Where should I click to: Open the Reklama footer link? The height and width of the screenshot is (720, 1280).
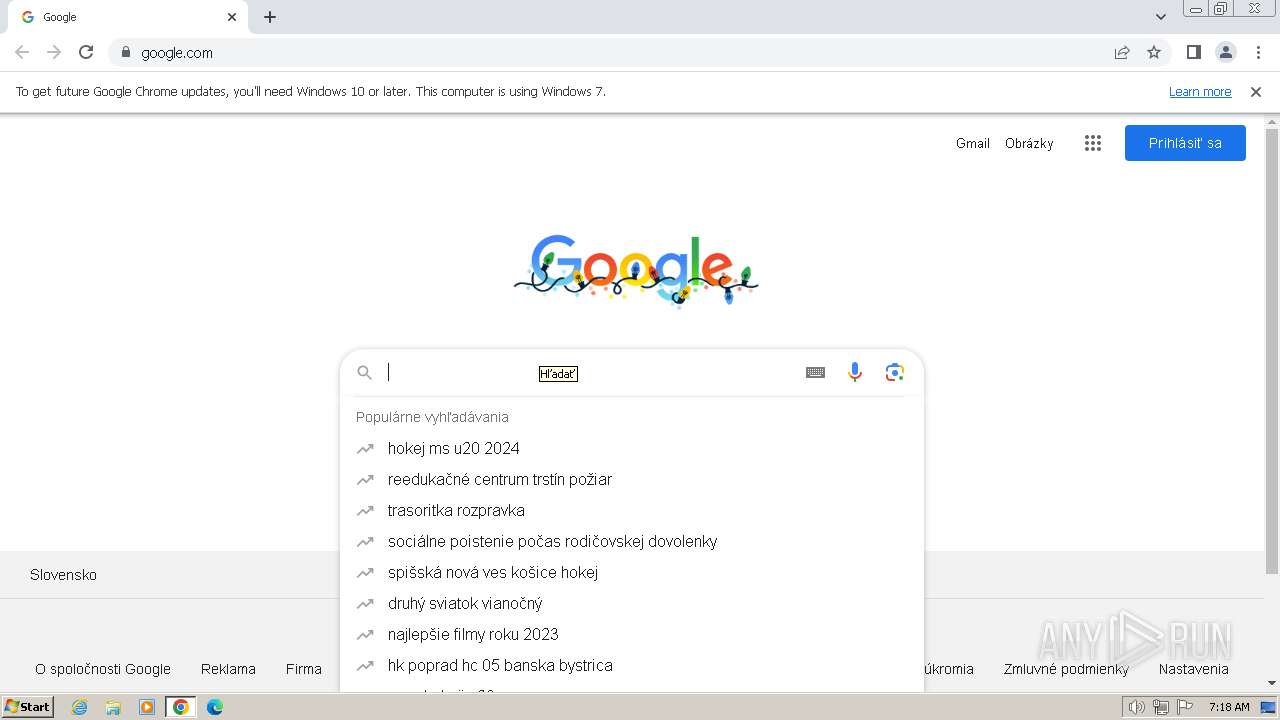pos(228,669)
